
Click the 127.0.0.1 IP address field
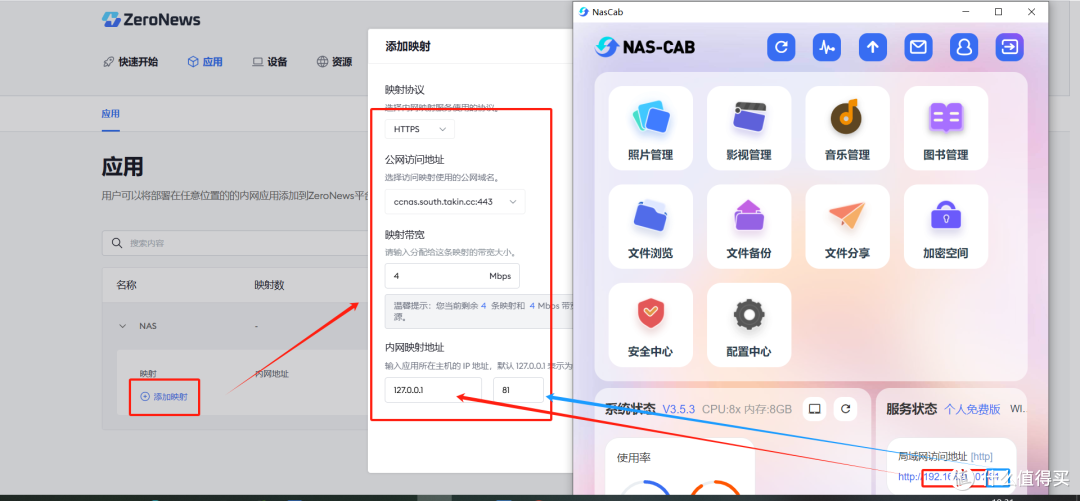tap(433, 390)
